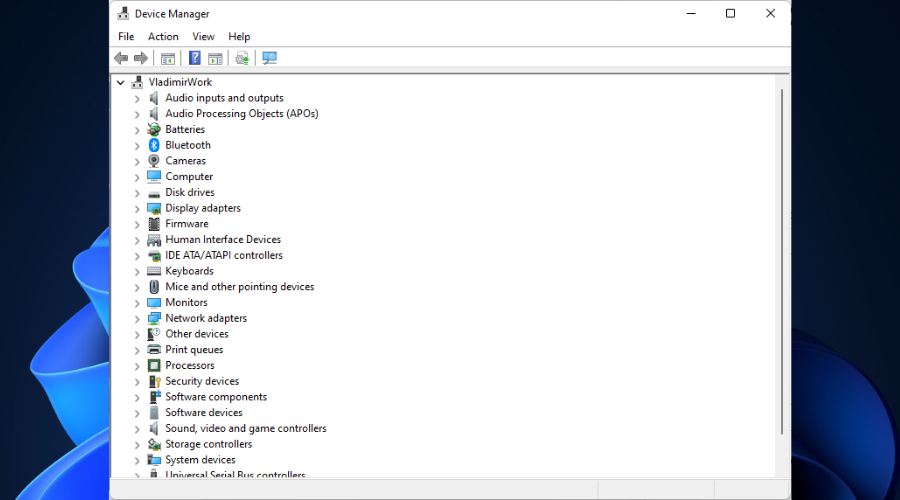The height and width of the screenshot is (500, 900).
Task: Select the Print queues label
Action: click(x=194, y=350)
